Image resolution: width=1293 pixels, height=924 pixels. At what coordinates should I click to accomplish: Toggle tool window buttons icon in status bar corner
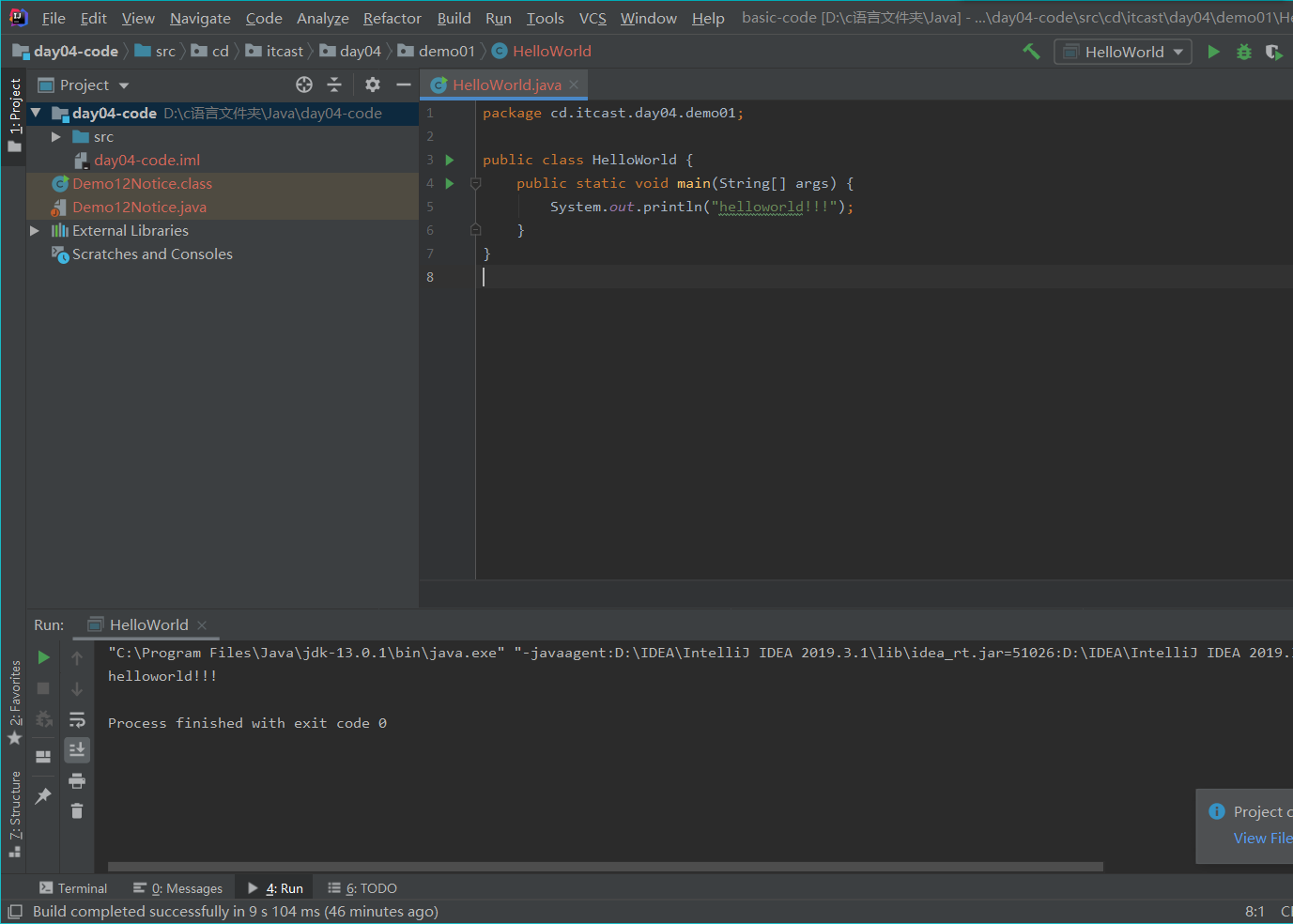pos(15,911)
